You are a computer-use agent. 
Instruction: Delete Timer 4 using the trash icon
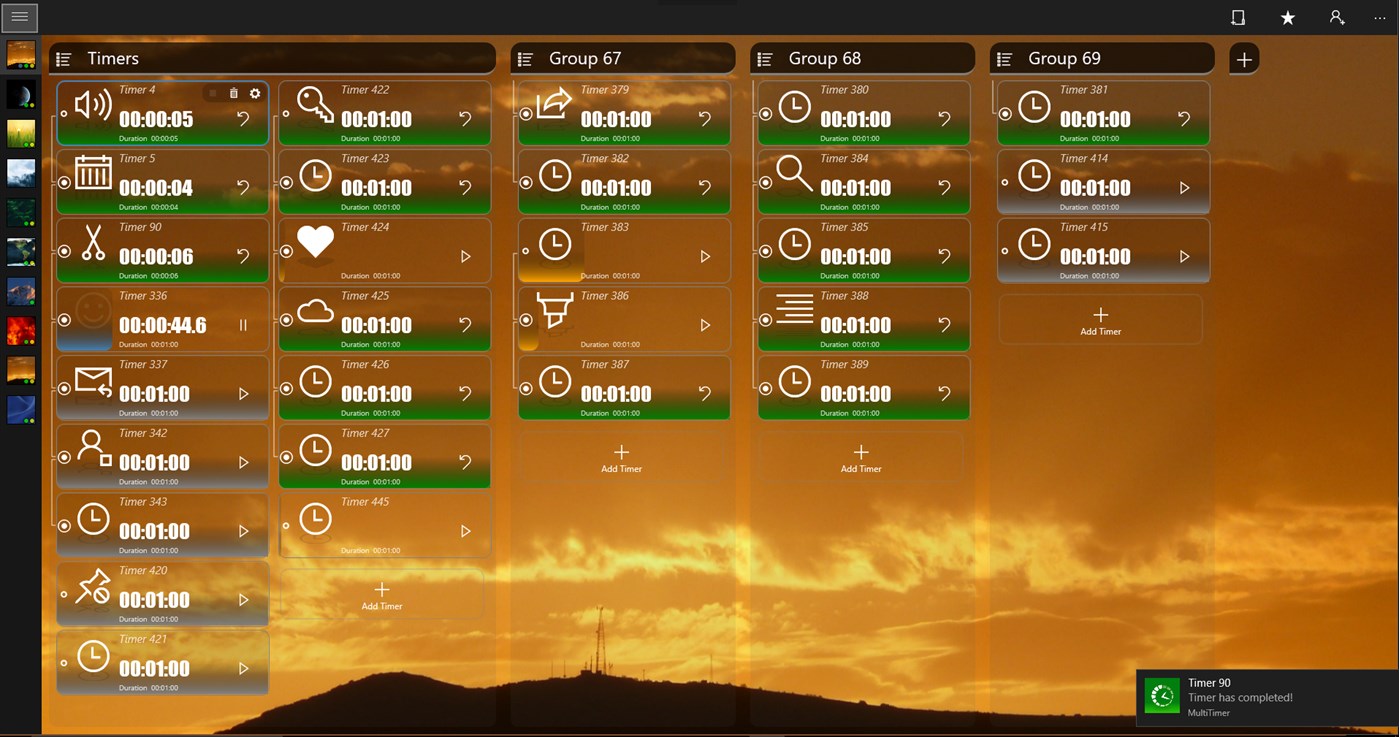point(233,92)
